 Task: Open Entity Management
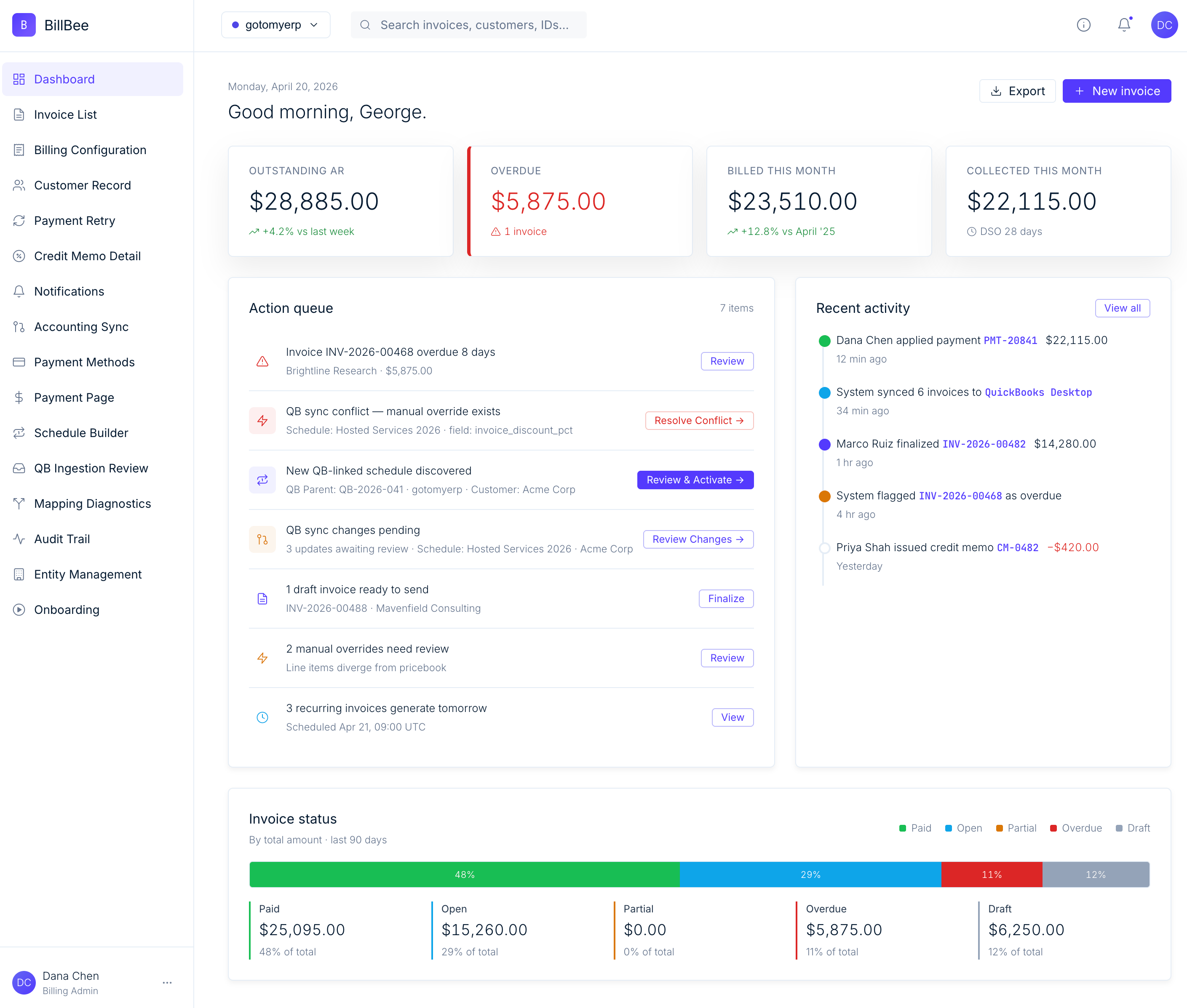93,575
